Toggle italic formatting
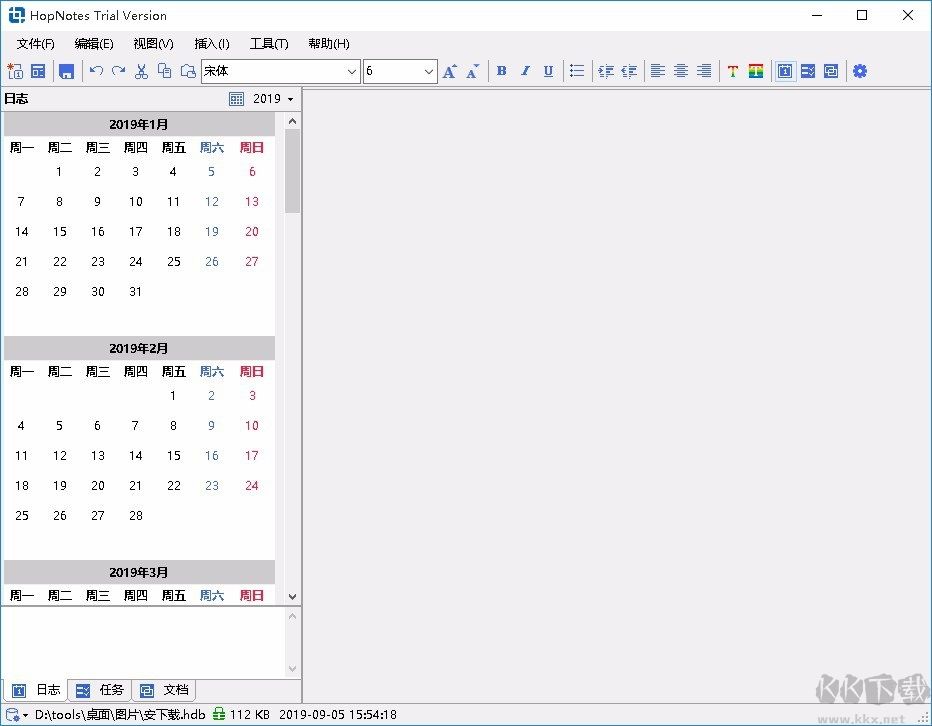 click(x=525, y=70)
